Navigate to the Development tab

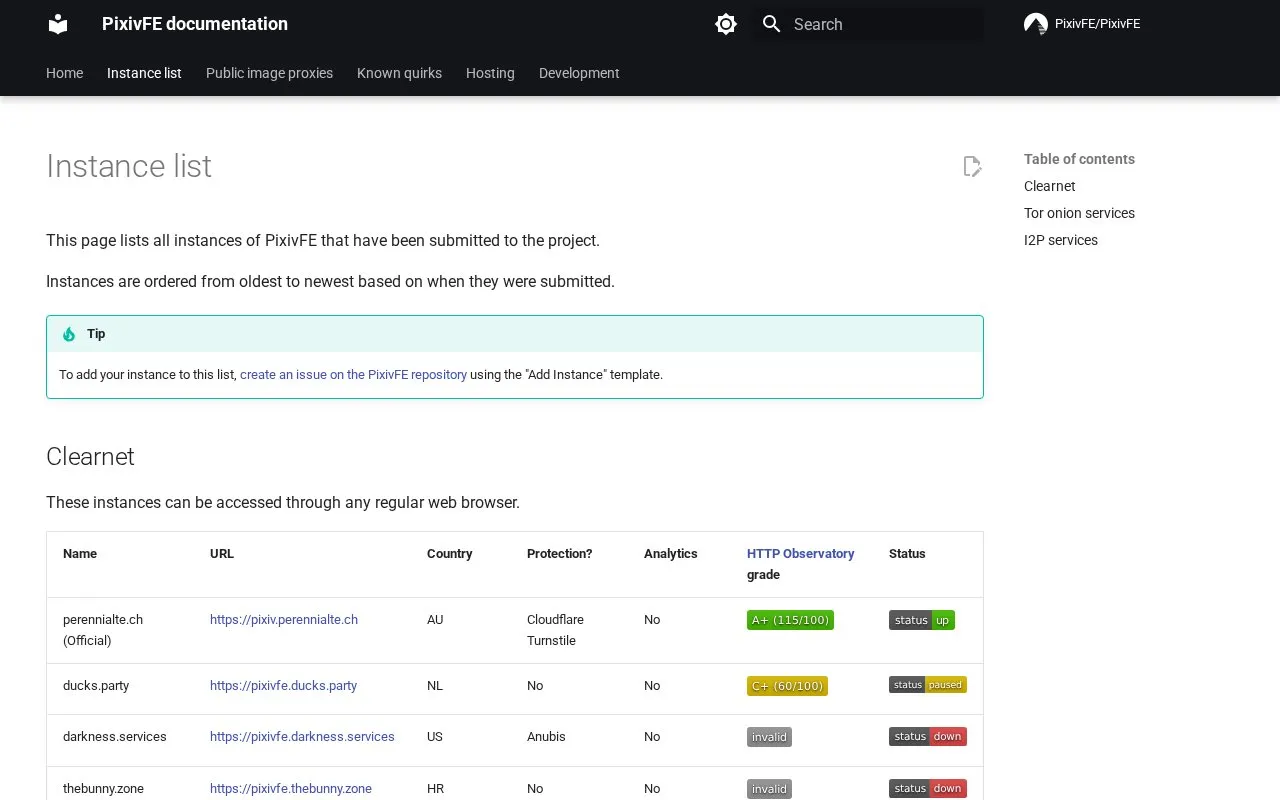(x=579, y=73)
